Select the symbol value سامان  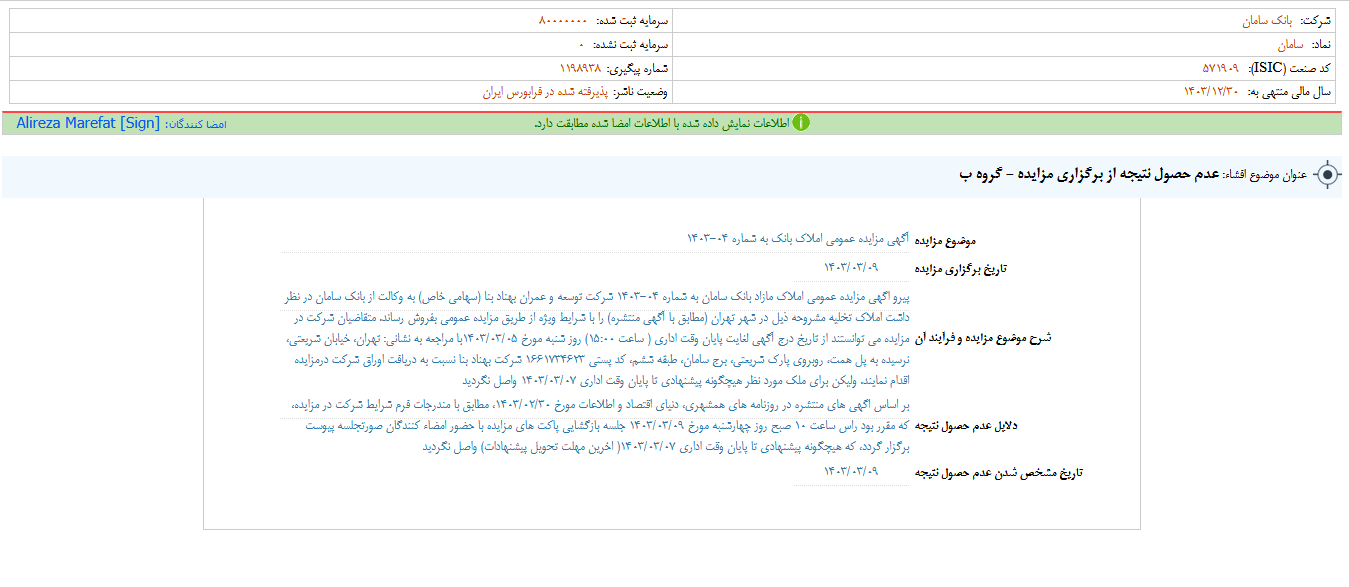(1292, 45)
